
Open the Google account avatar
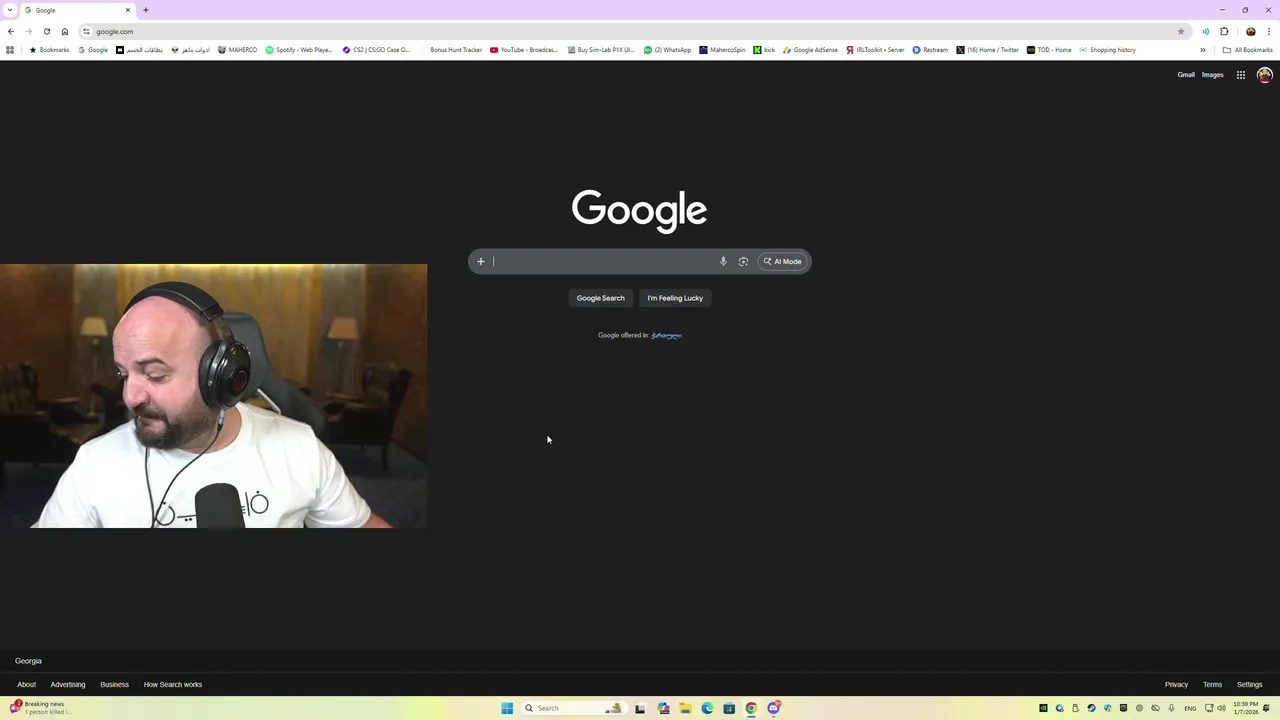click(x=1265, y=75)
